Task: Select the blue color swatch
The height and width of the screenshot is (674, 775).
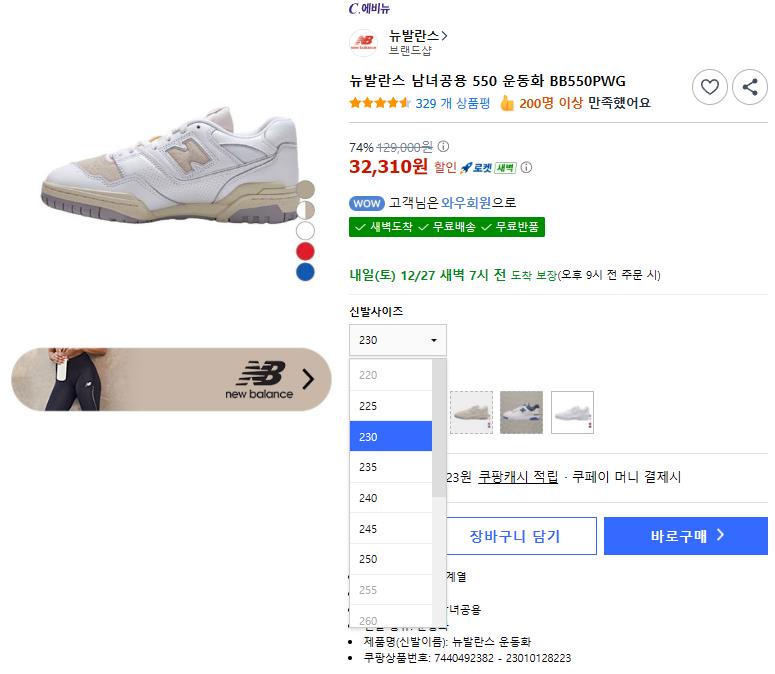Action: pos(306,272)
